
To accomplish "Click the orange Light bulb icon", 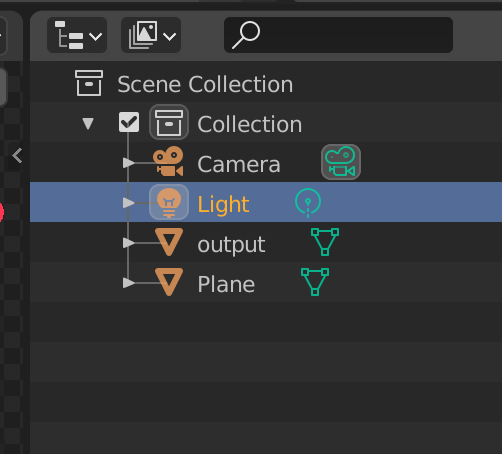I will pos(169,202).
